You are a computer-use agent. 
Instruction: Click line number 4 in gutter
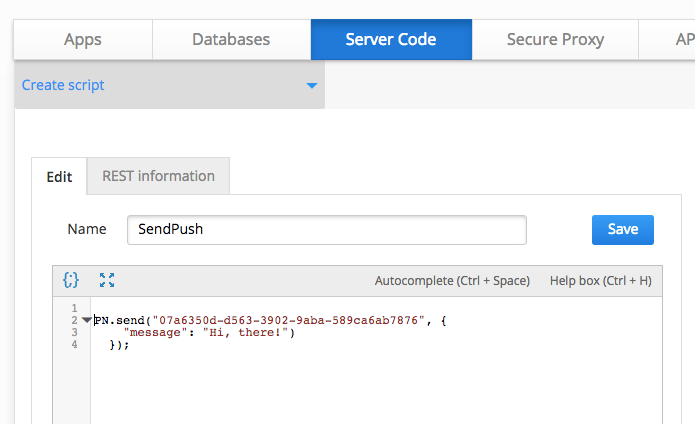click(x=75, y=344)
